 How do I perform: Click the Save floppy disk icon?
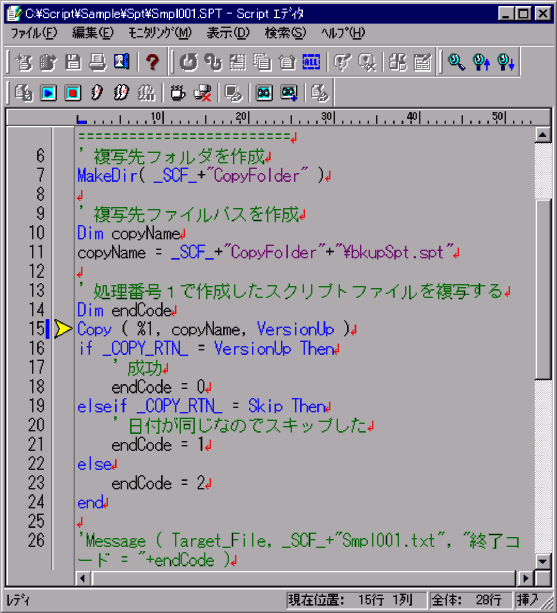coord(73,62)
